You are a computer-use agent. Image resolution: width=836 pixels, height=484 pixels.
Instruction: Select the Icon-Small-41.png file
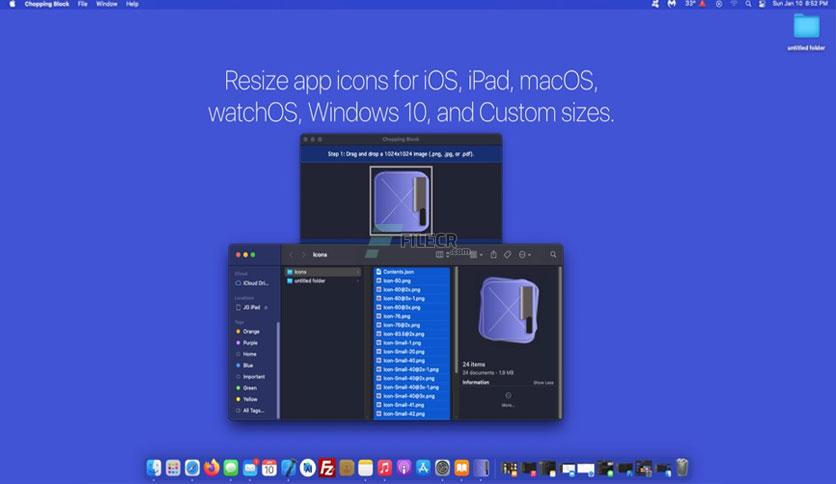pyautogui.click(x=412, y=405)
